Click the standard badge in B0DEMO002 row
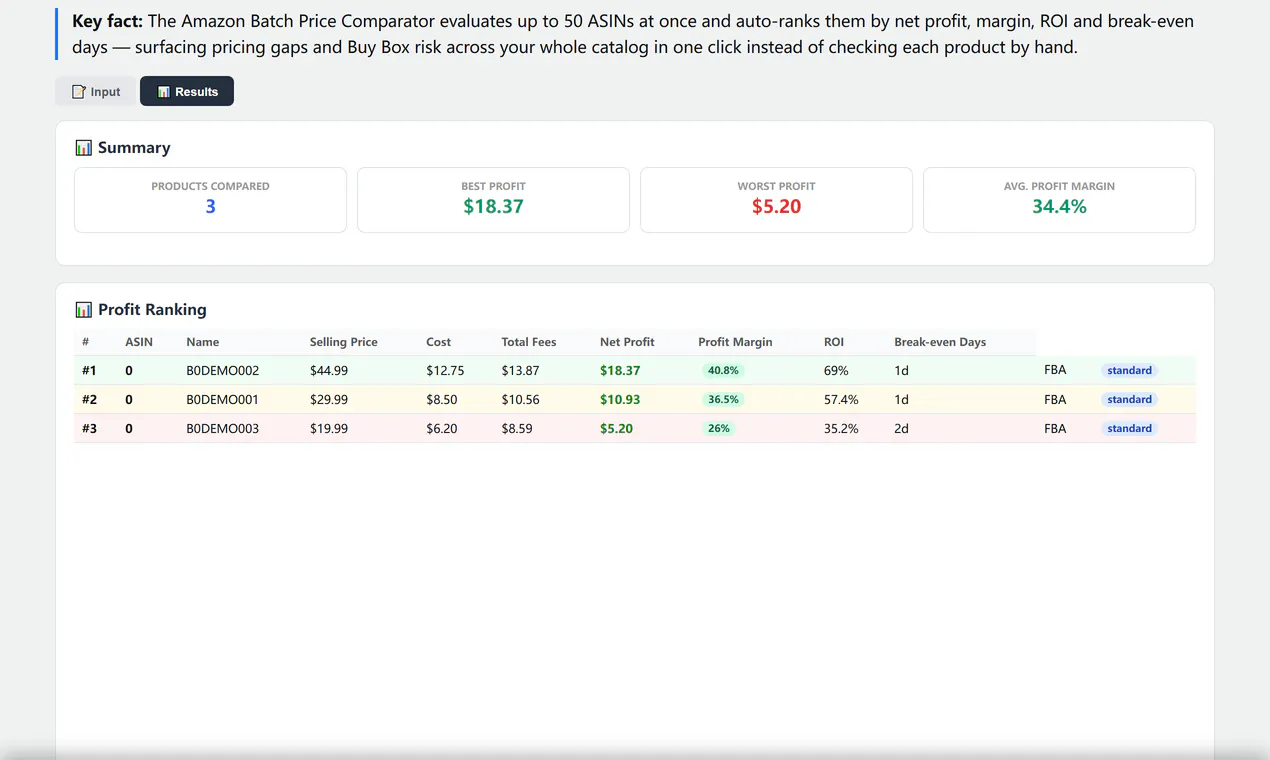 point(1130,371)
